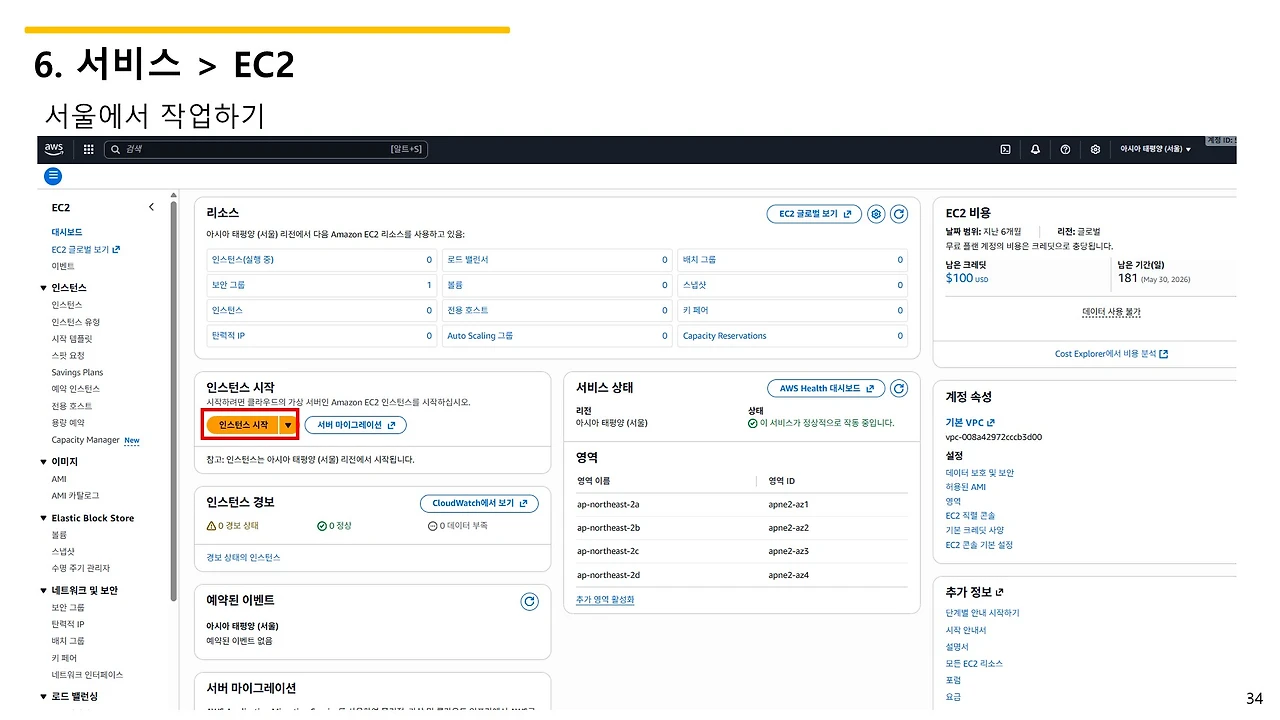This screenshot has width=1280, height=720.
Task: Click the AWS logo in the top bar
Action: pos(53,149)
